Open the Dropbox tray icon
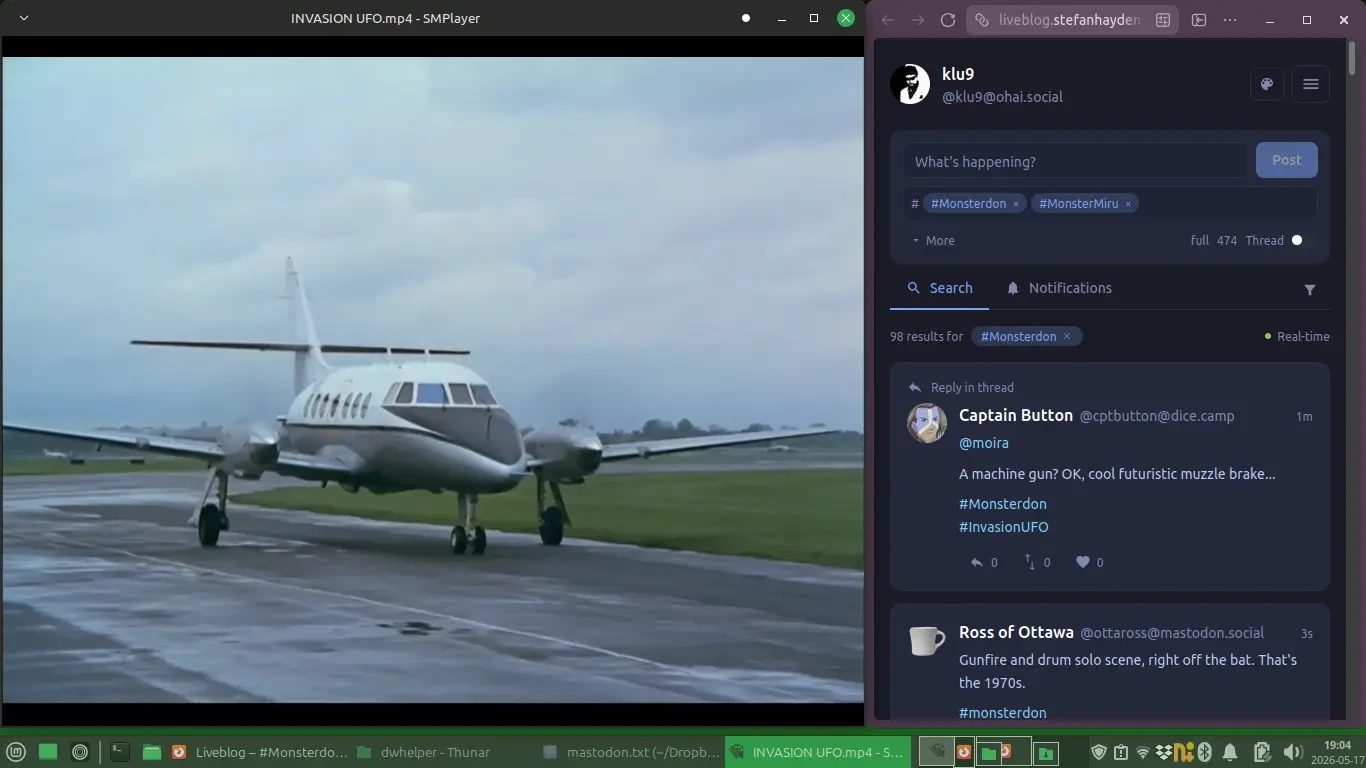Screen dimensions: 1366x768 point(1164,752)
